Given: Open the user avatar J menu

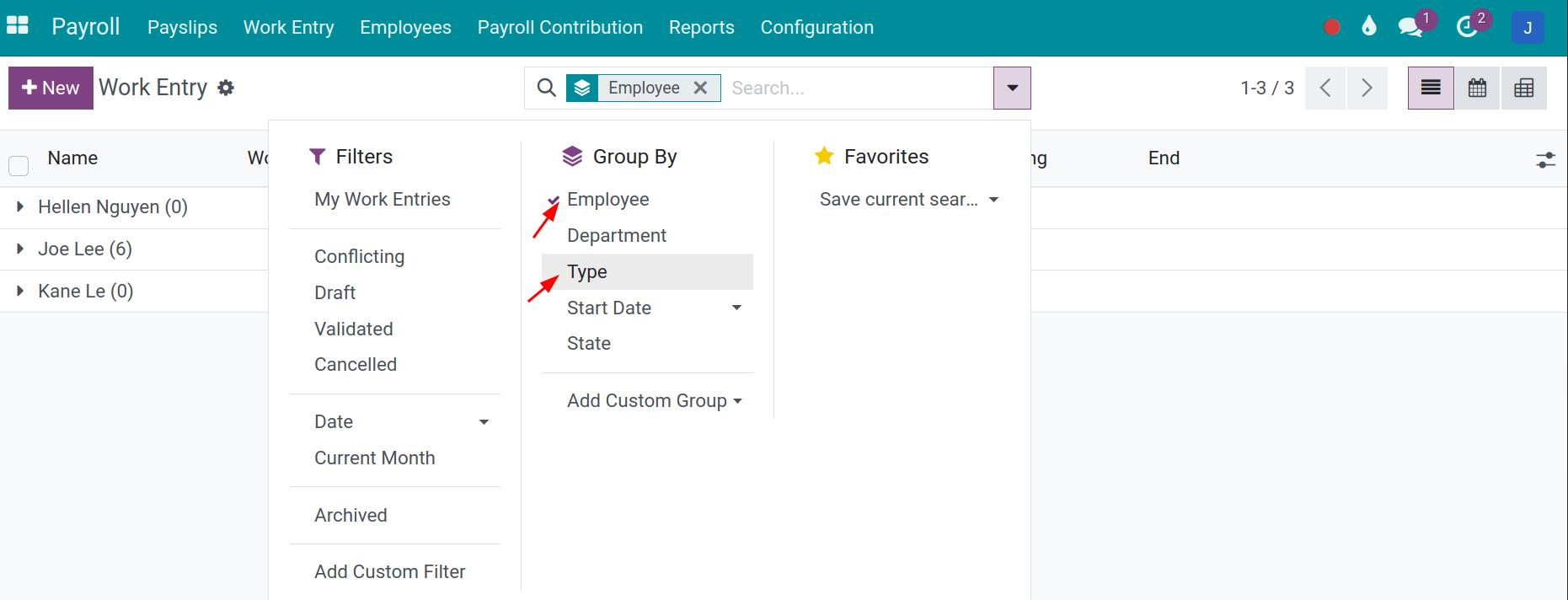Looking at the screenshot, I should [x=1528, y=28].
